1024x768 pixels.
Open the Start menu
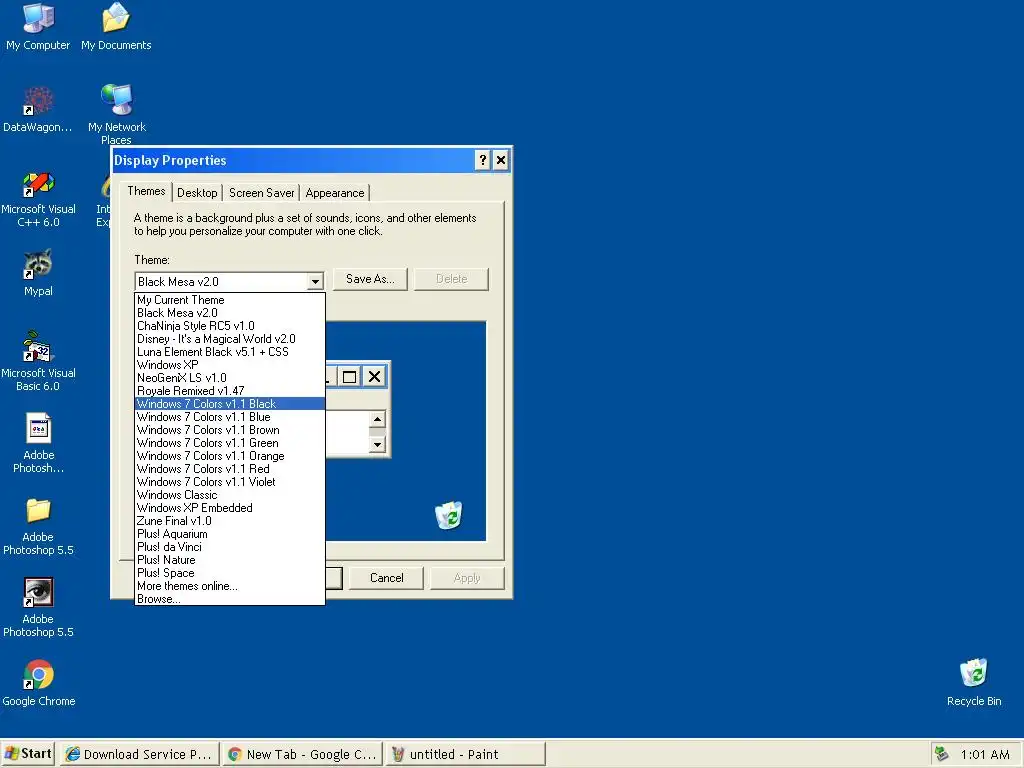click(x=27, y=754)
